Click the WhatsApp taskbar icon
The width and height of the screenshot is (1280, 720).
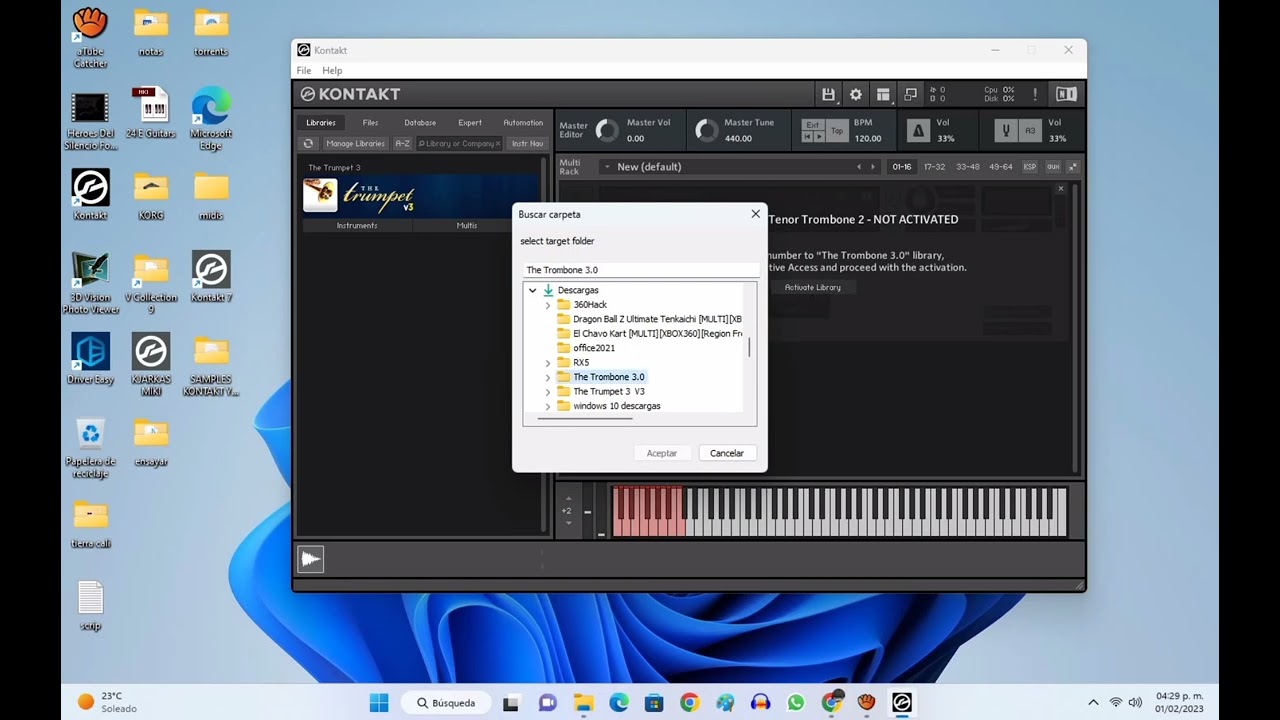pos(795,703)
